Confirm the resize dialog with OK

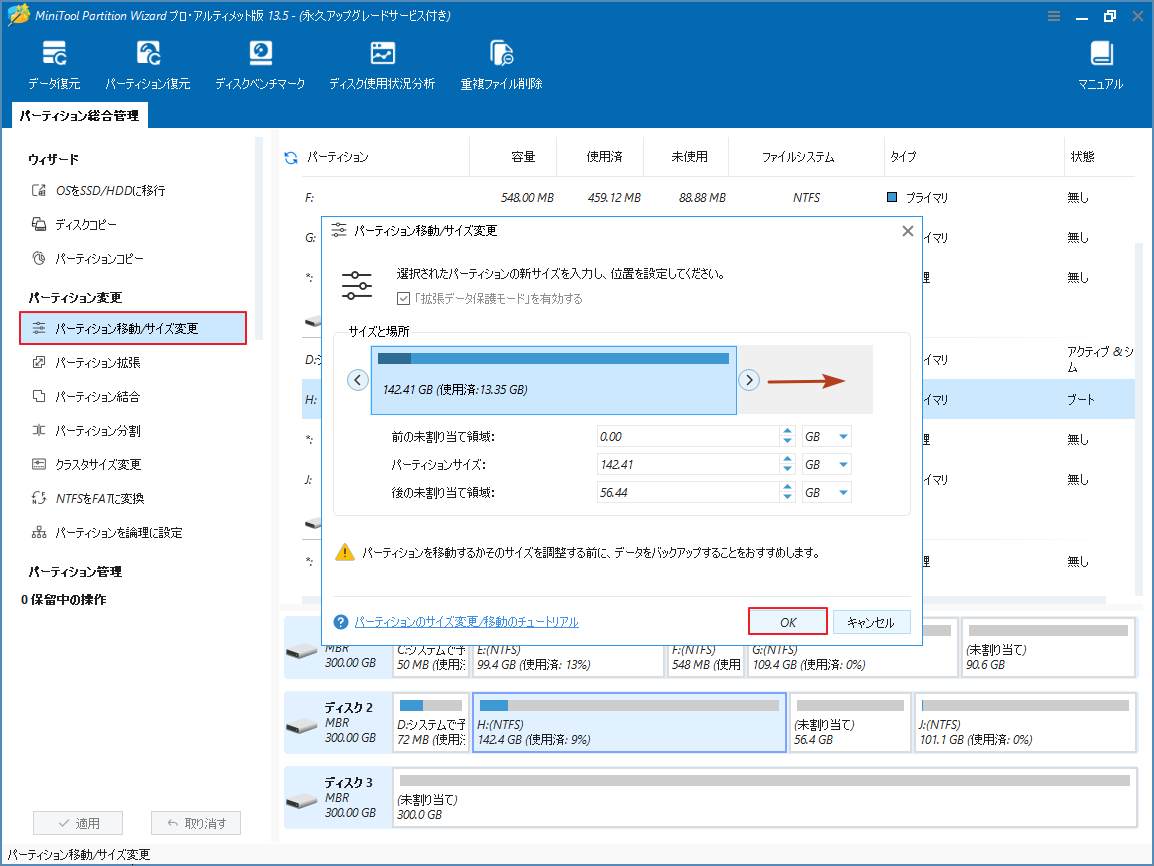[x=786, y=621]
